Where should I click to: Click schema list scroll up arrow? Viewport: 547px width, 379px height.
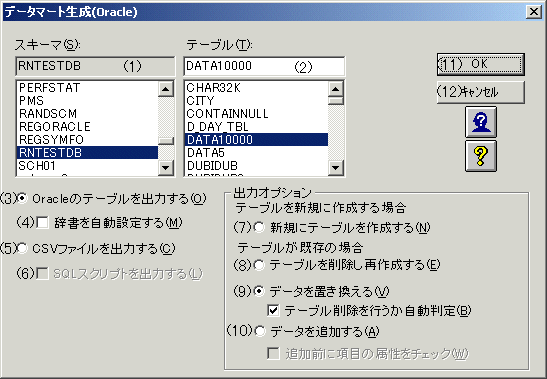click(166, 89)
